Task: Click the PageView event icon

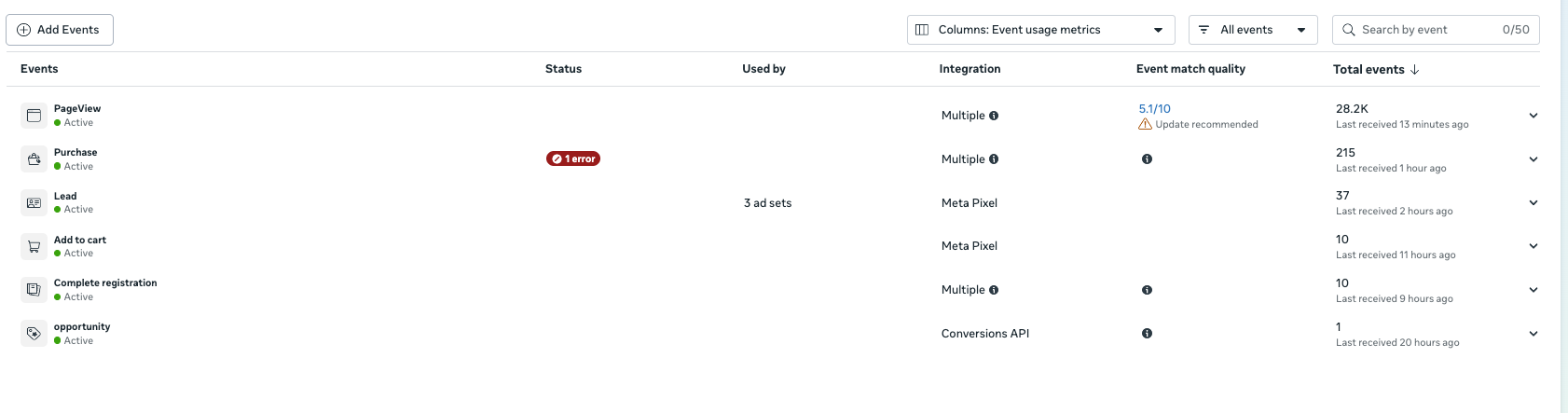Action: tap(34, 116)
